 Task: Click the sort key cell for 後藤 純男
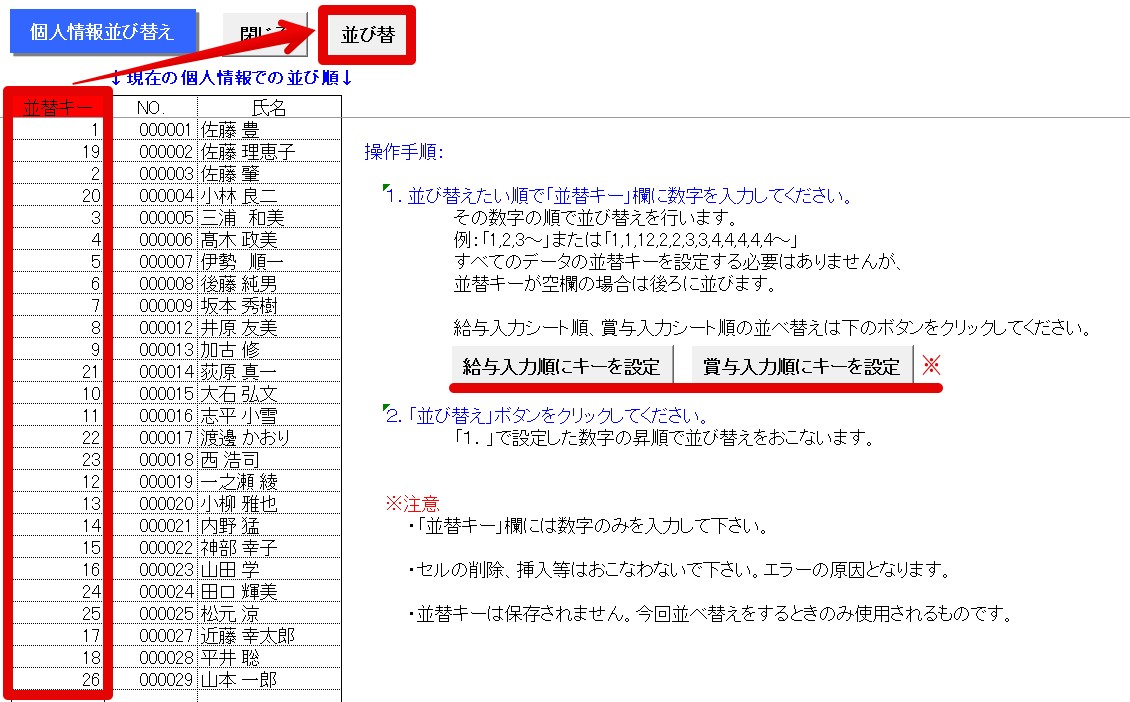[58, 283]
